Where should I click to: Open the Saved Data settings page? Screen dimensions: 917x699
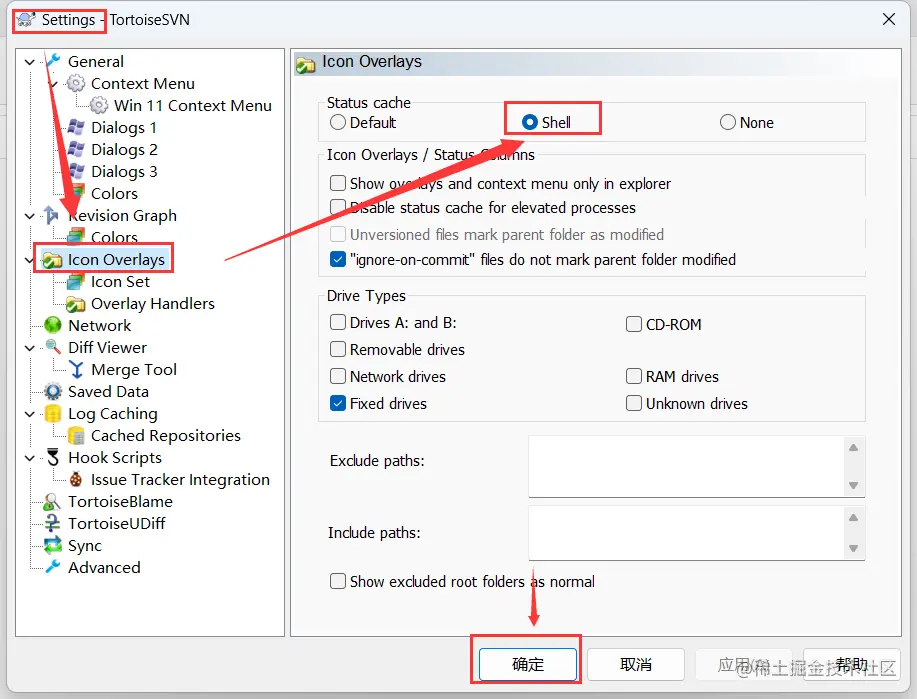coord(108,391)
